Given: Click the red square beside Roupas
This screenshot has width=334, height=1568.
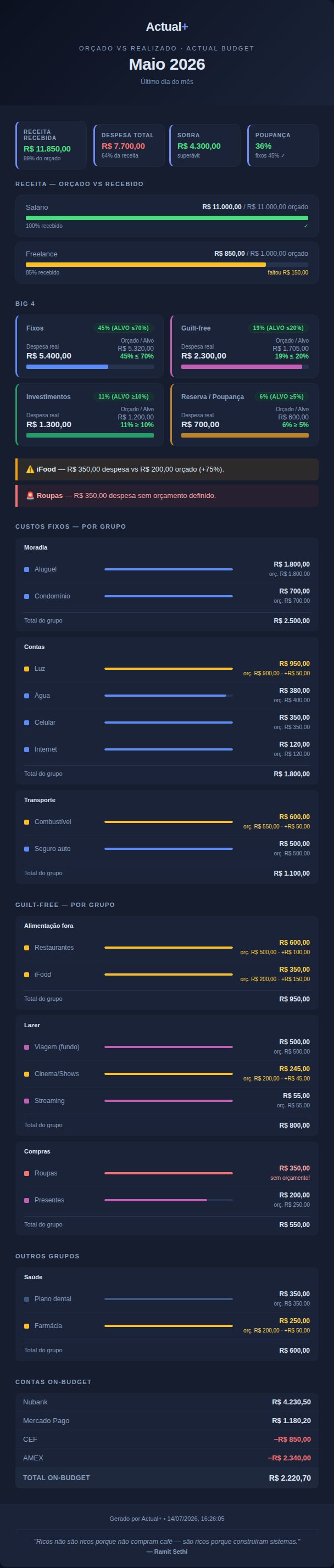Looking at the screenshot, I should [26, 1173].
